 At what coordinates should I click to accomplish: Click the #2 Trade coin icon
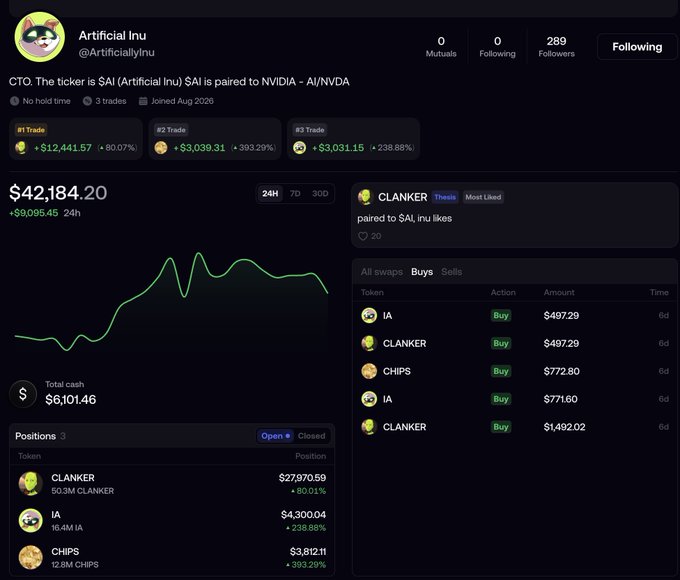click(161, 147)
